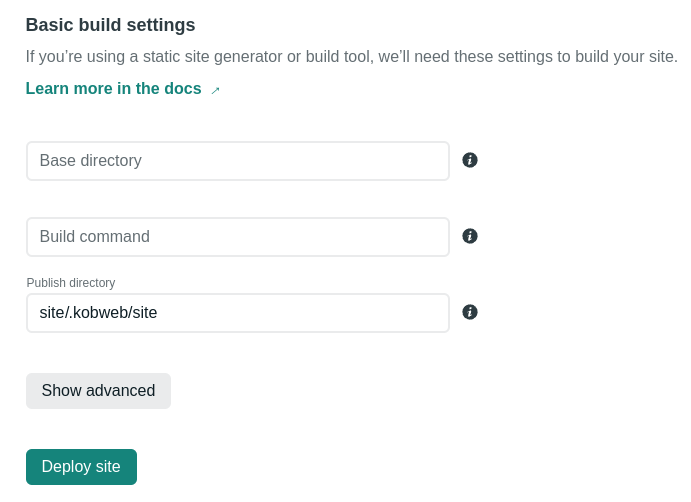The width and height of the screenshot is (691, 502).
Task: Click the info icon beside Build command
Action: tap(470, 236)
